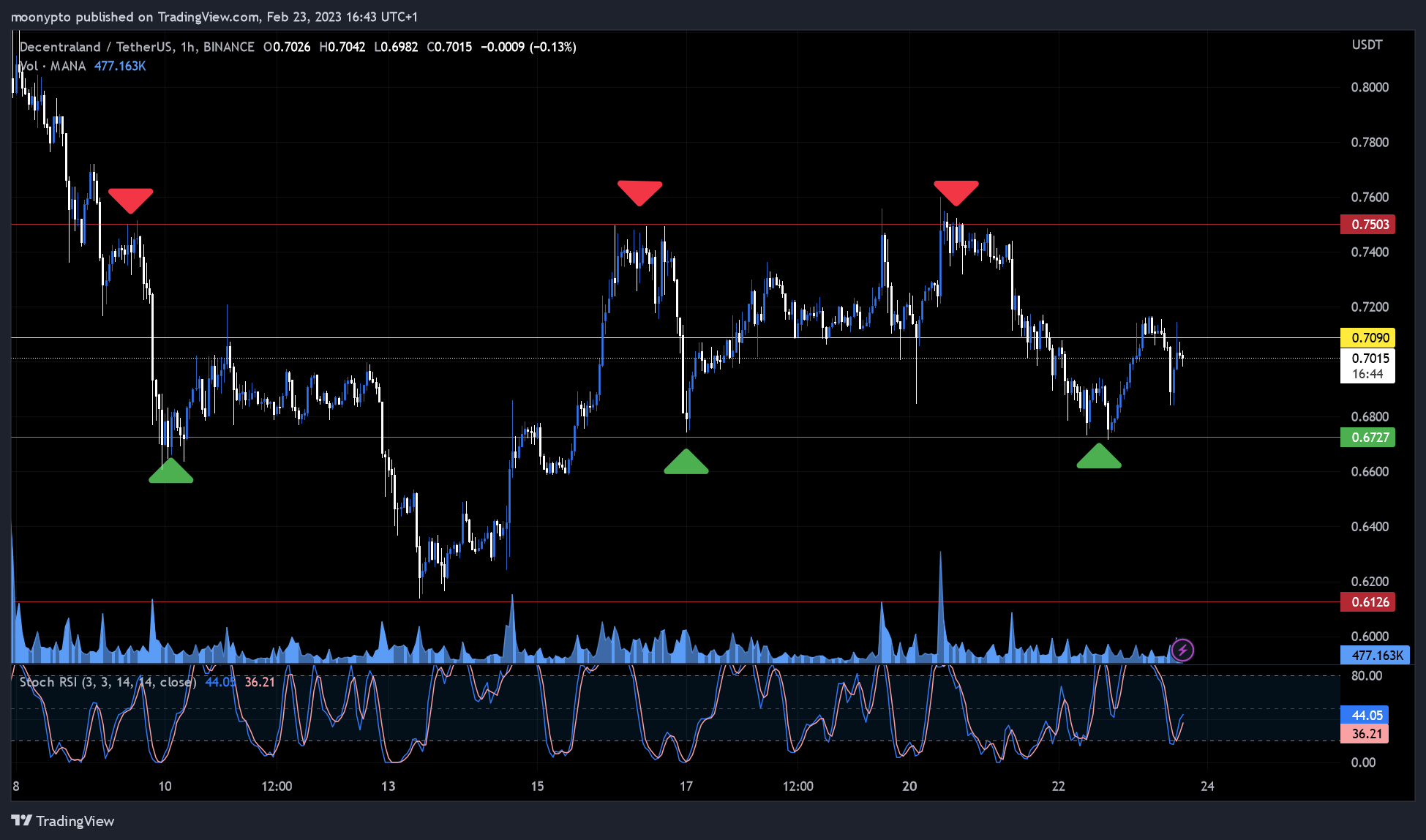The image size is (1426, 840).
Task: Click the USDT currency label
Action: coord(1367,45)
